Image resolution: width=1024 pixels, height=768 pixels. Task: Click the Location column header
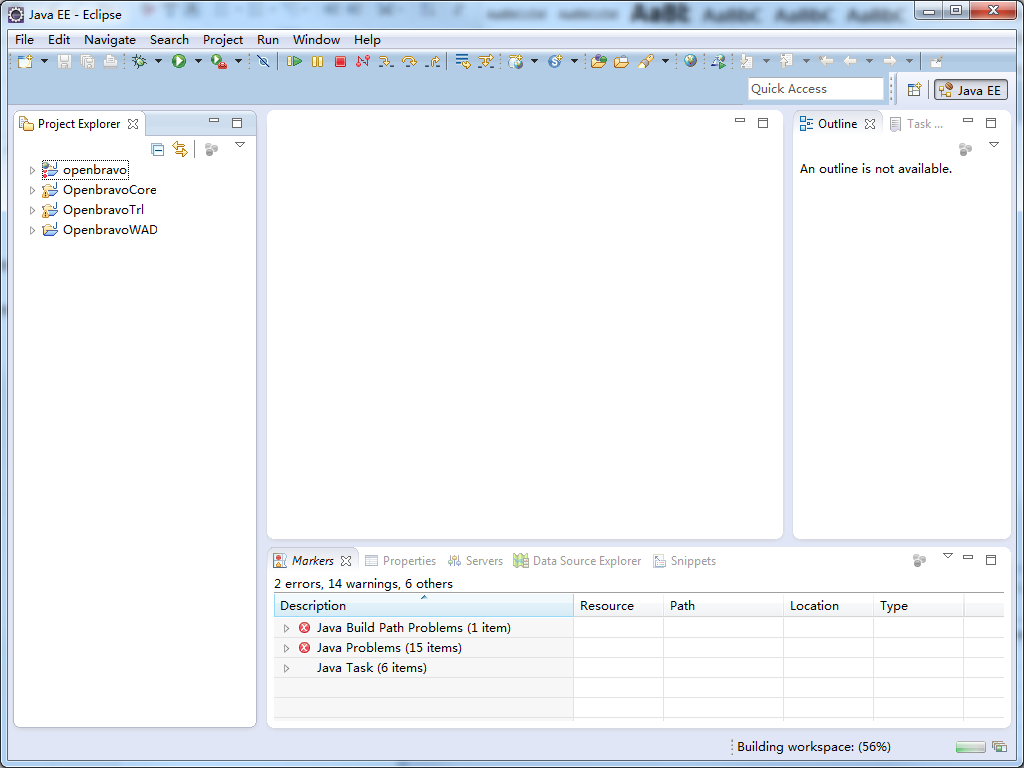[828, 605]
